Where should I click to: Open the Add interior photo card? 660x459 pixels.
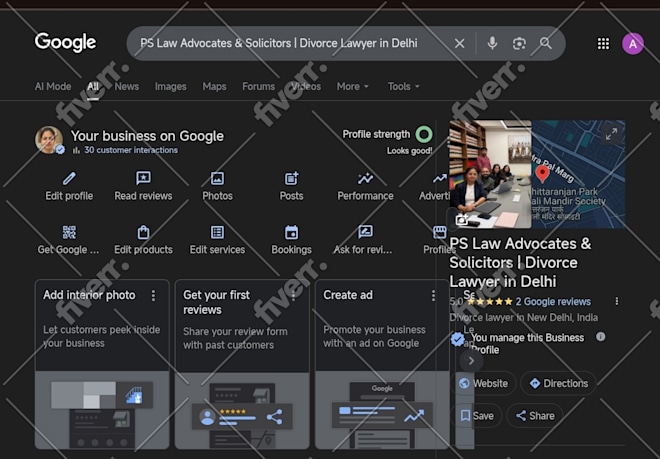102,364
